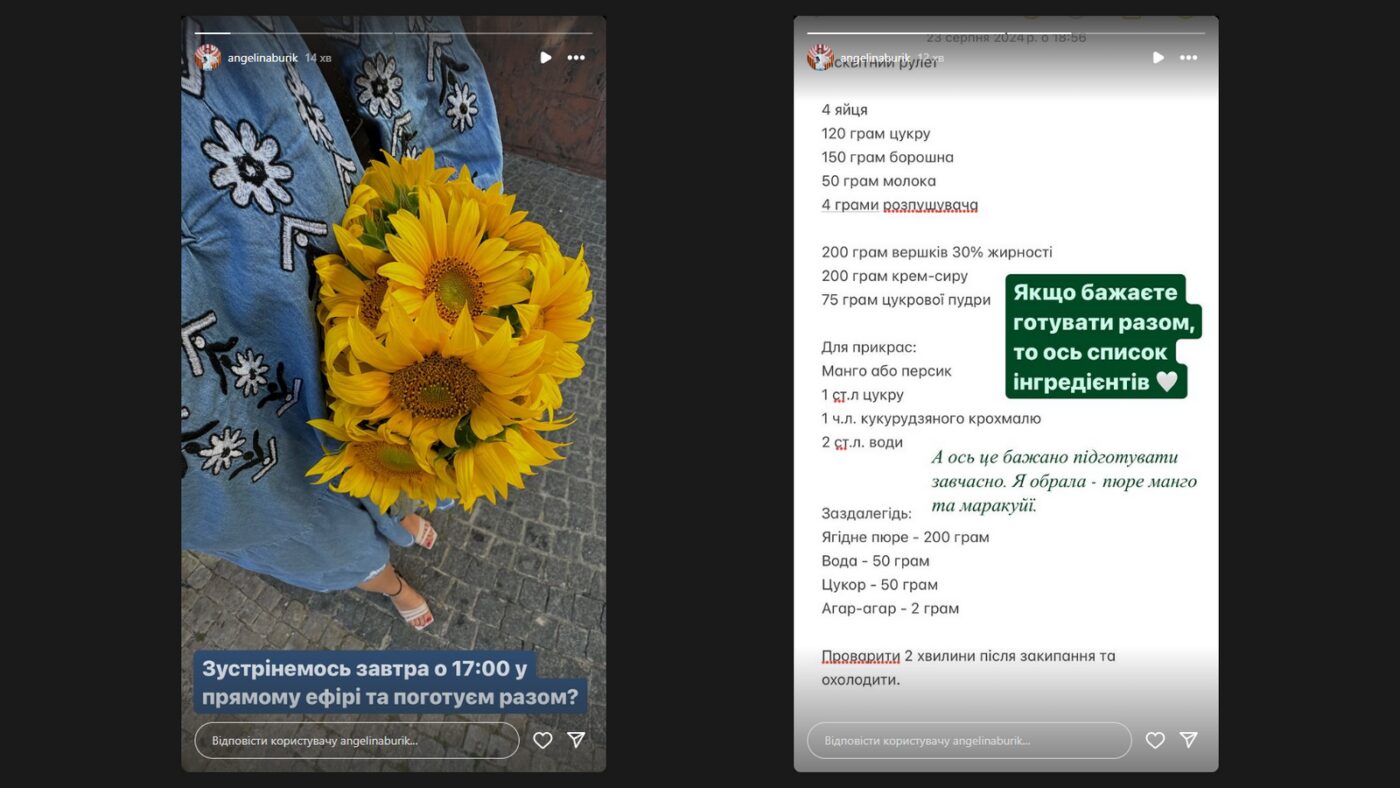Viewport: 1400px width, 788px height.
Task: Click '4 грами розпушувача' line
Action: coord(900,205)
